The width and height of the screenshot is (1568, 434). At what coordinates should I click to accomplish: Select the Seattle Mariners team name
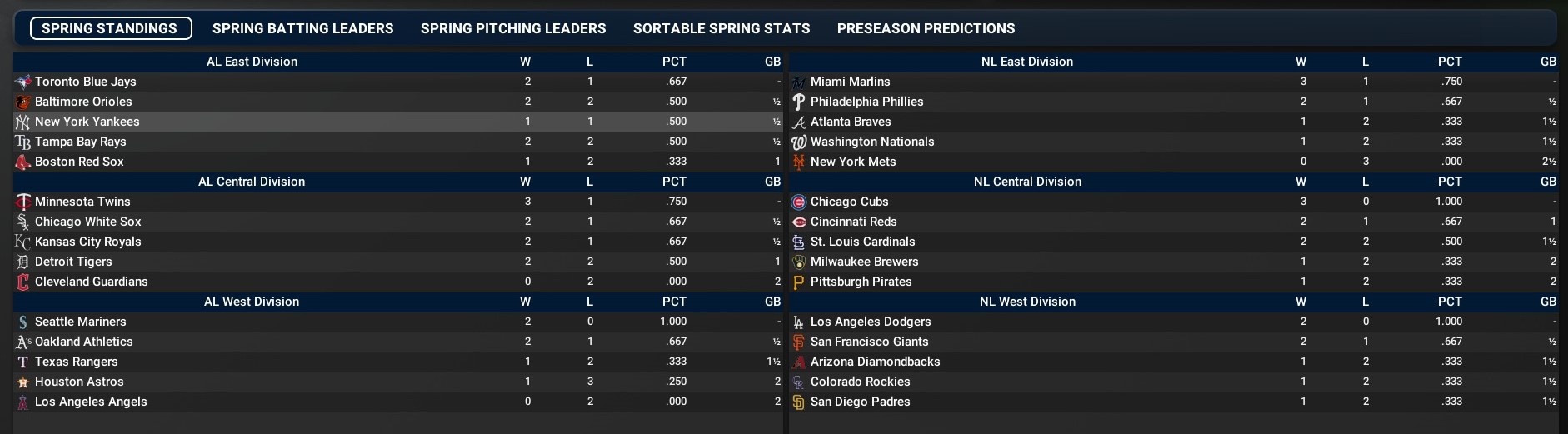point(81,322)
